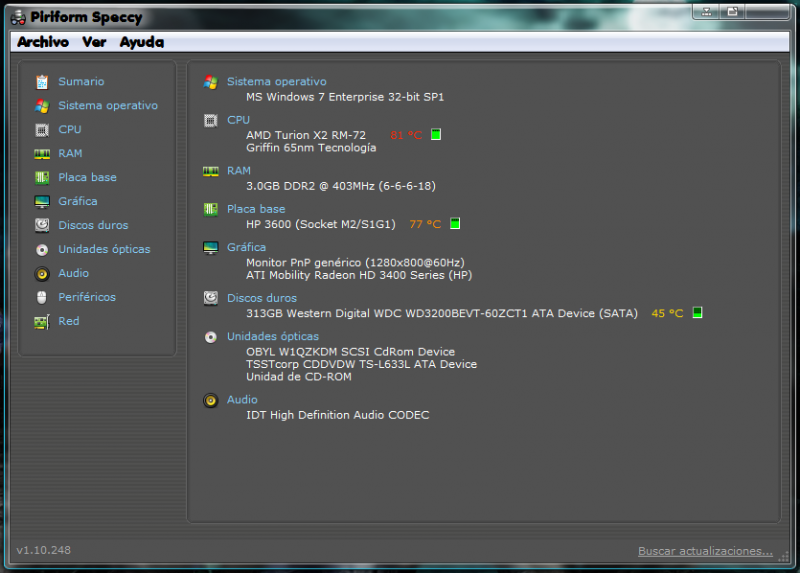Click the Discos duros heading in summary
This screenshot has height=573, width=800.
click(262, 298)
